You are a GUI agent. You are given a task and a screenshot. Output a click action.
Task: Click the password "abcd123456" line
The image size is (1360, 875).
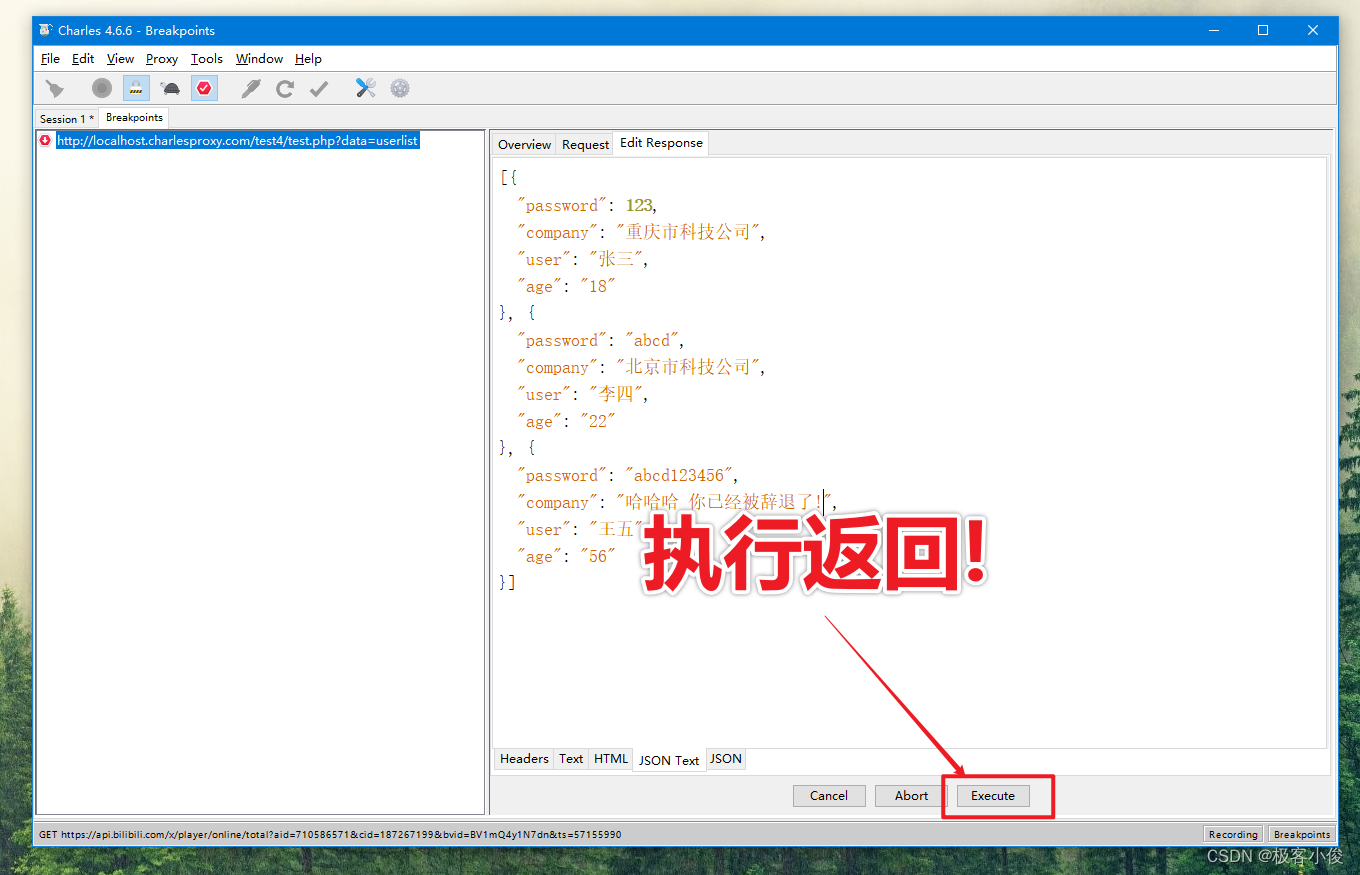coord(627,476)
